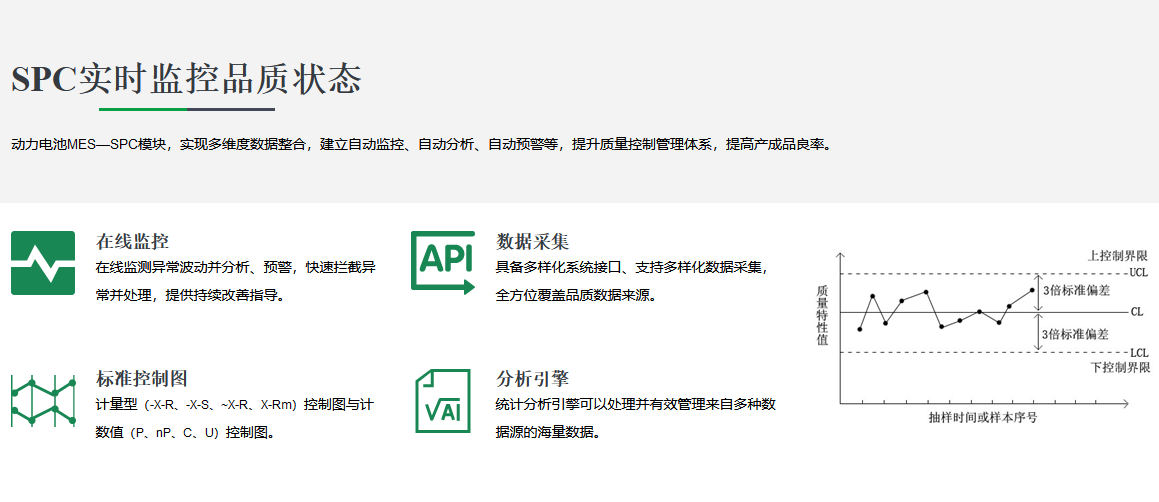Click the 分析引擎 heading
Screen dimensions: 1159x502
[532, 379]
